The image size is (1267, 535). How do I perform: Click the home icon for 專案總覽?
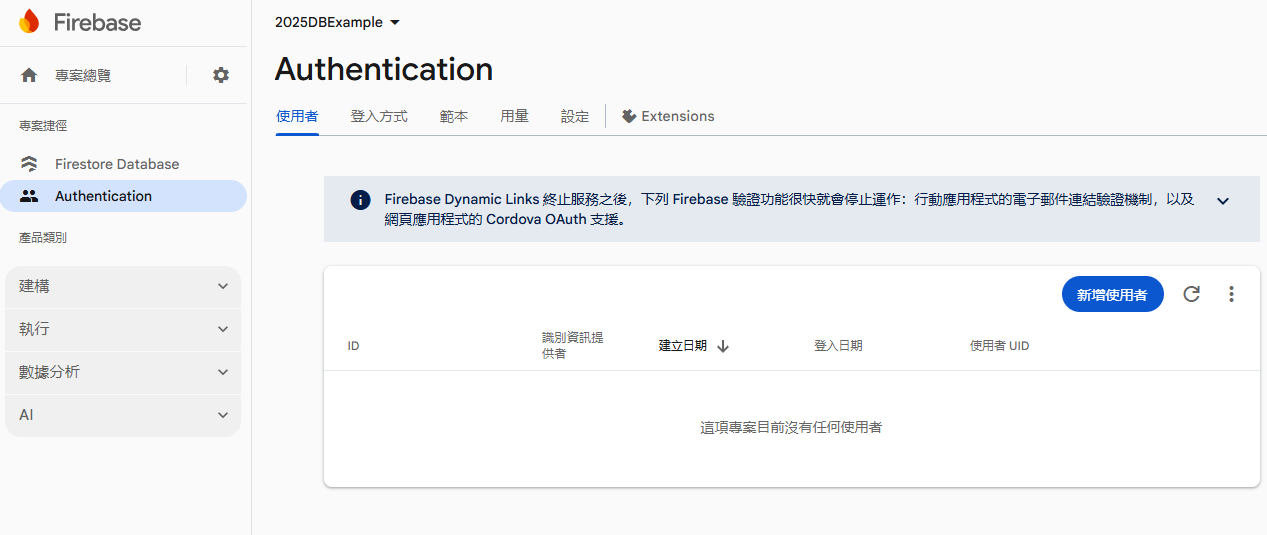[29, 75]
